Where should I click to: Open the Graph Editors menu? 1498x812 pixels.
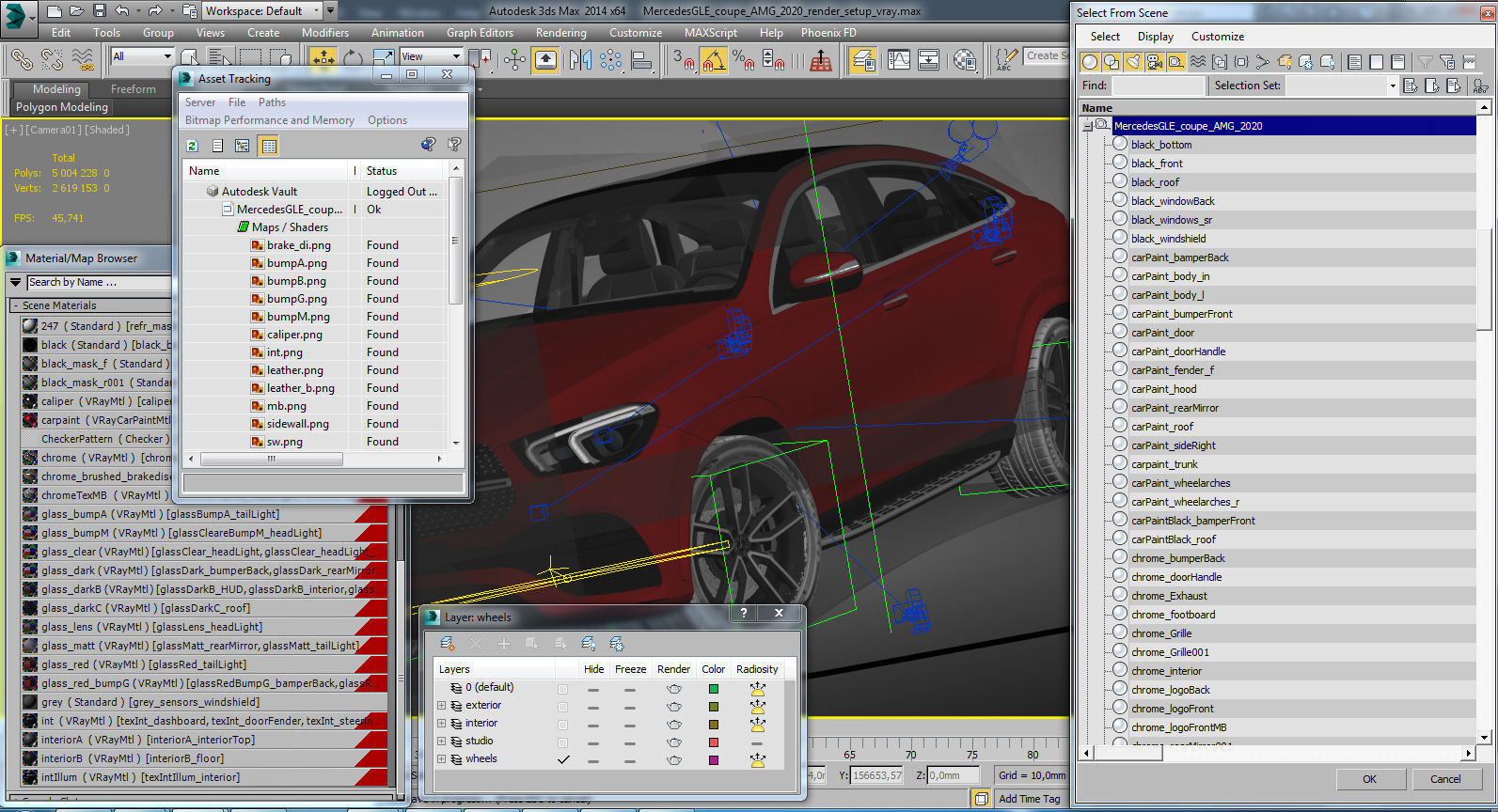[480, 32]
